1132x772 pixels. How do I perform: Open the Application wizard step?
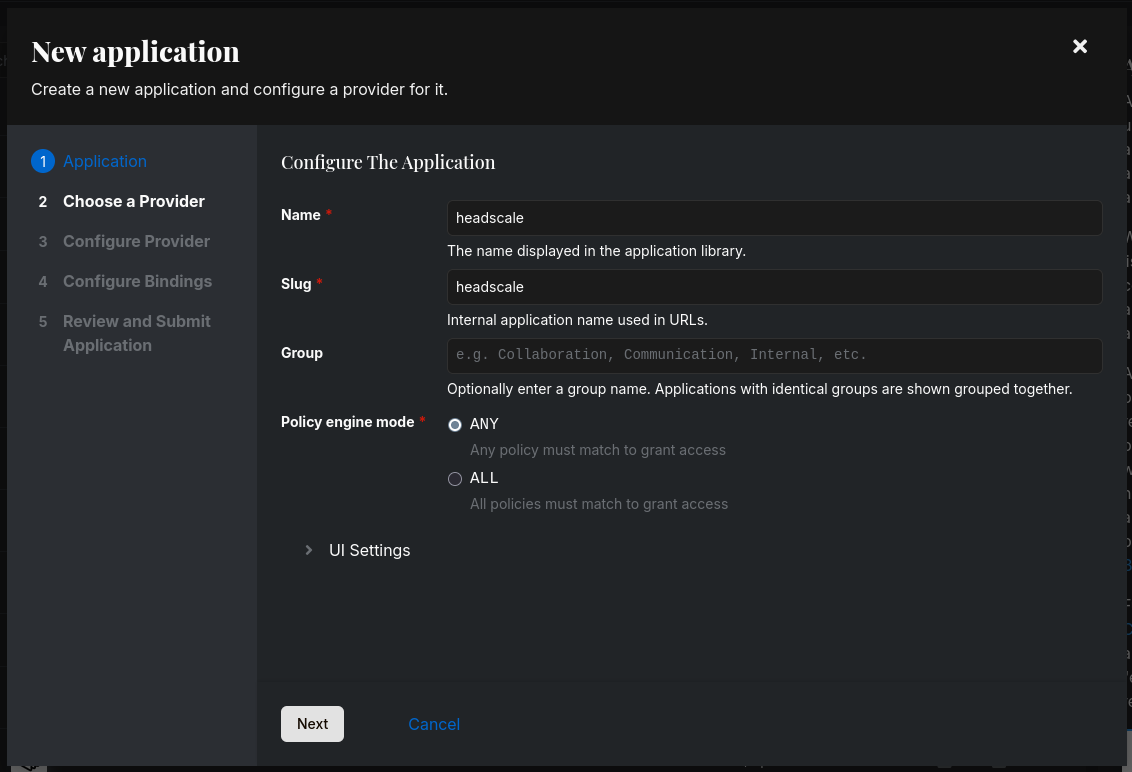pyautogui.click(x=105, y=161)
